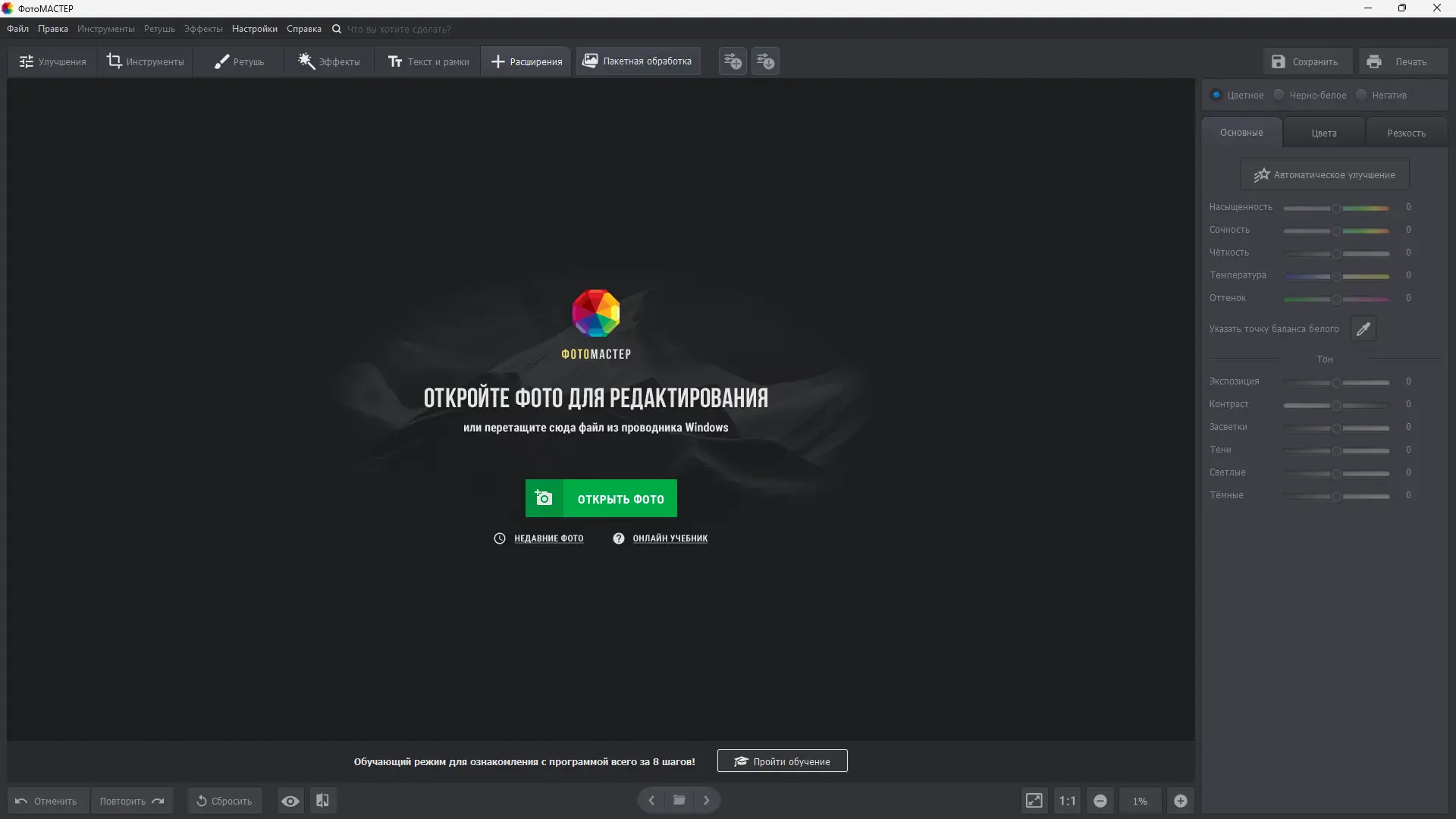This screenshot has width=1456, height=819.
Task: Switch to the Цвета tab
Action: click(x=1324, y=133)
